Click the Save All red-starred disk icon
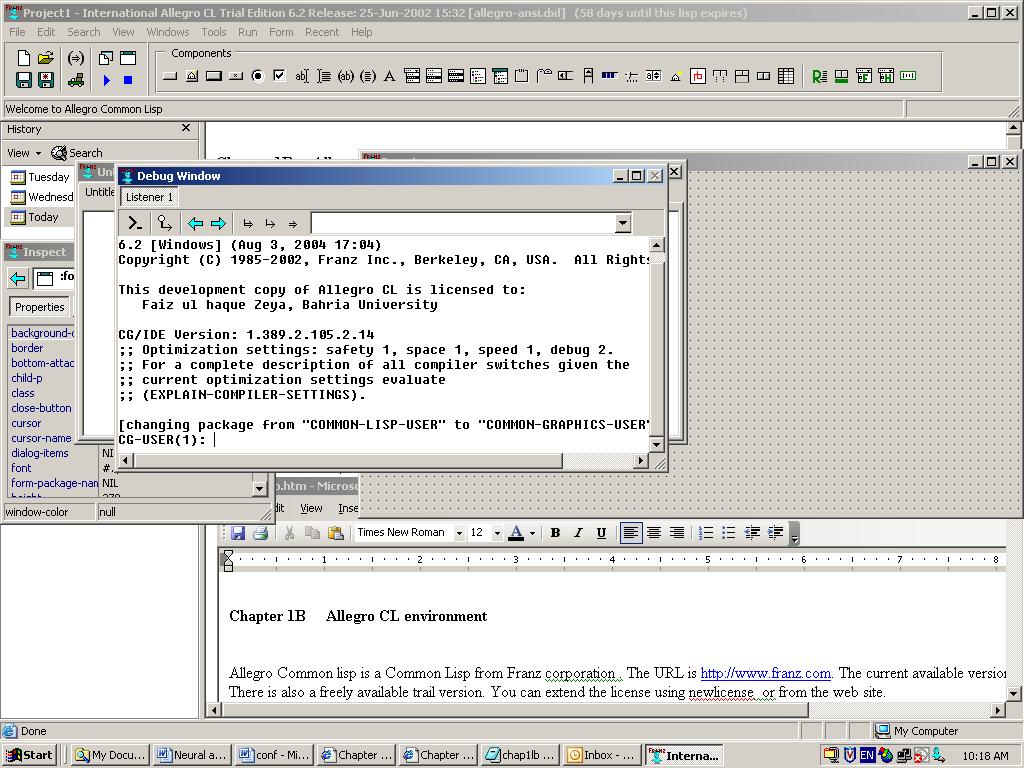 (x=46, y=80)
